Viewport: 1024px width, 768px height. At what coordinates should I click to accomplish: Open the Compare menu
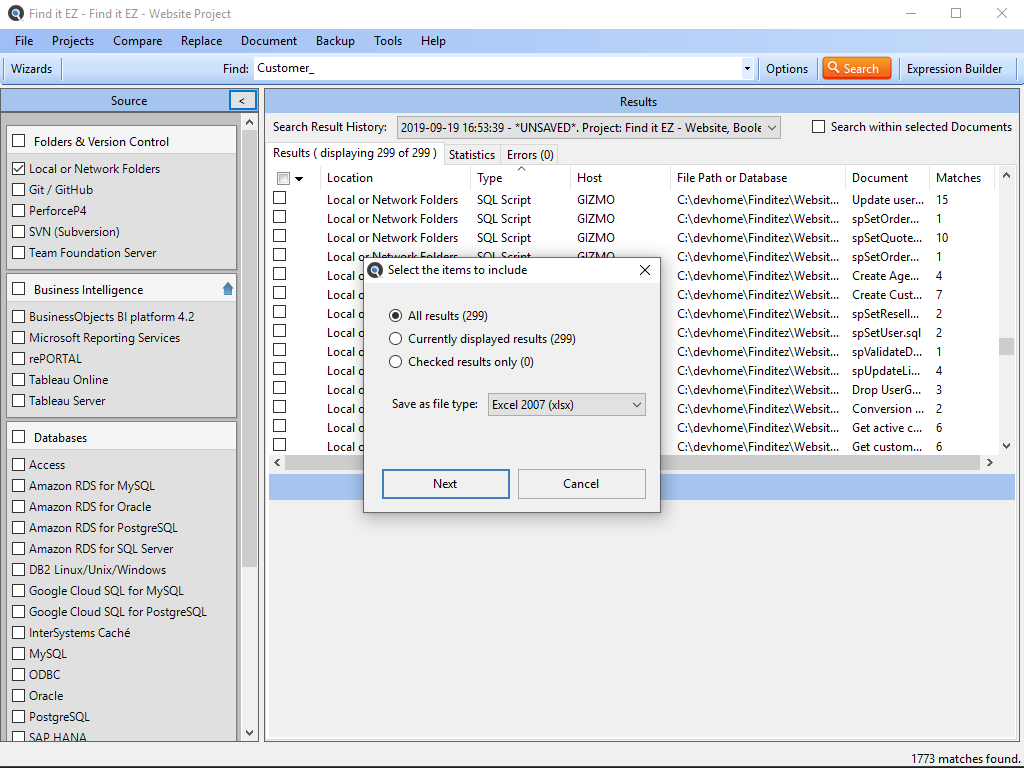[137, 41]
